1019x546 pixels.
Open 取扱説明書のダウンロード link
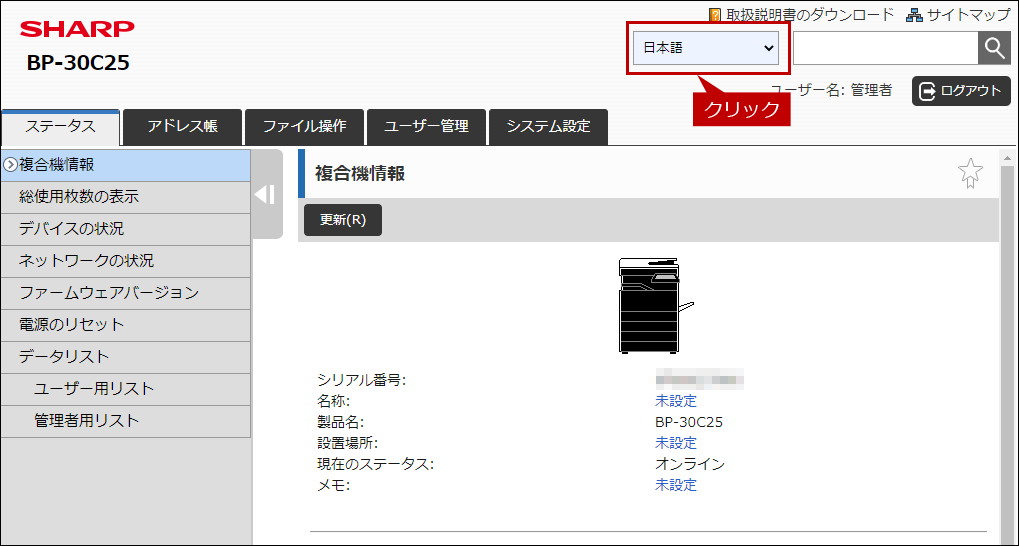tap(802, 14)
